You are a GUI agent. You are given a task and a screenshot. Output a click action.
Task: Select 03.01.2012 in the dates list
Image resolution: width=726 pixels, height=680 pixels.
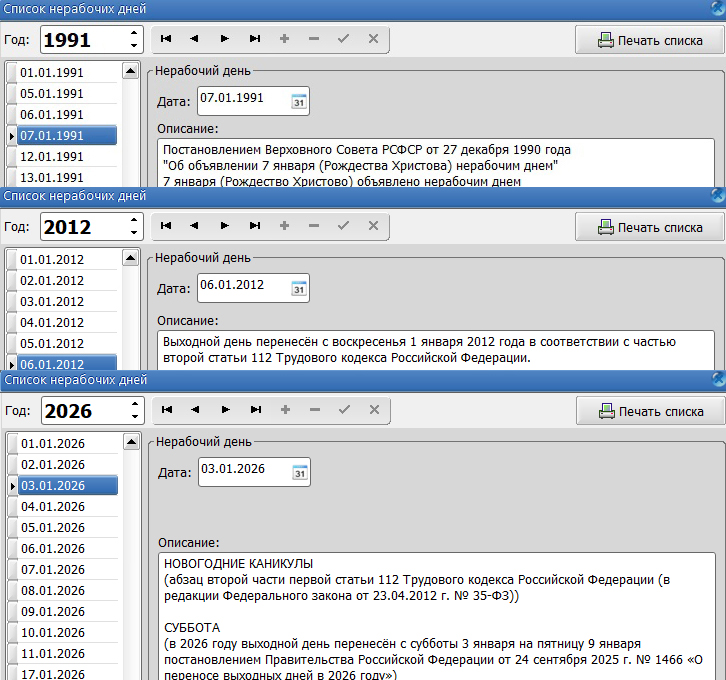(x=52, y=302)
